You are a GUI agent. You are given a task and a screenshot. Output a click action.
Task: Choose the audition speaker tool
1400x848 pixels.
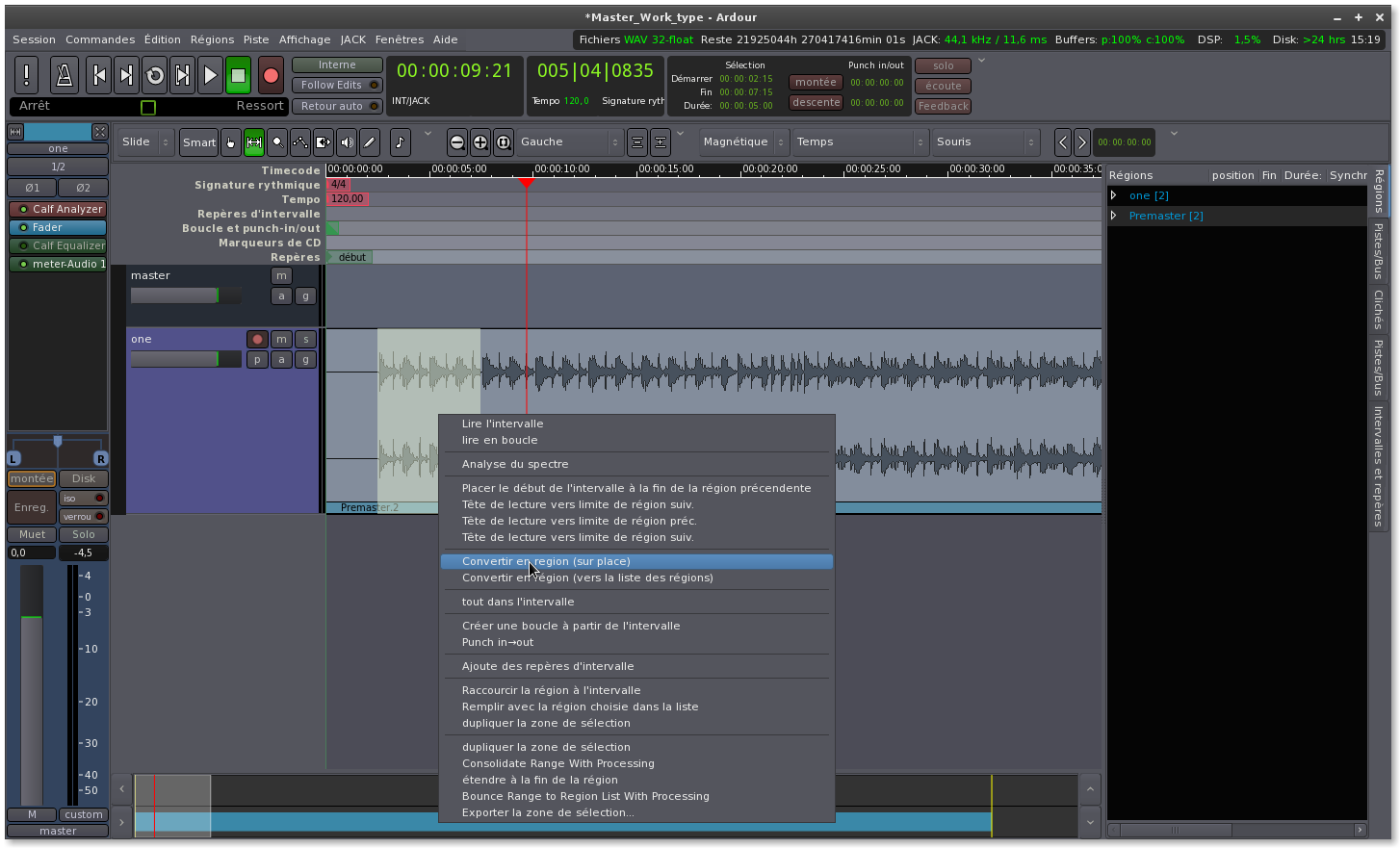click(347, 142)
